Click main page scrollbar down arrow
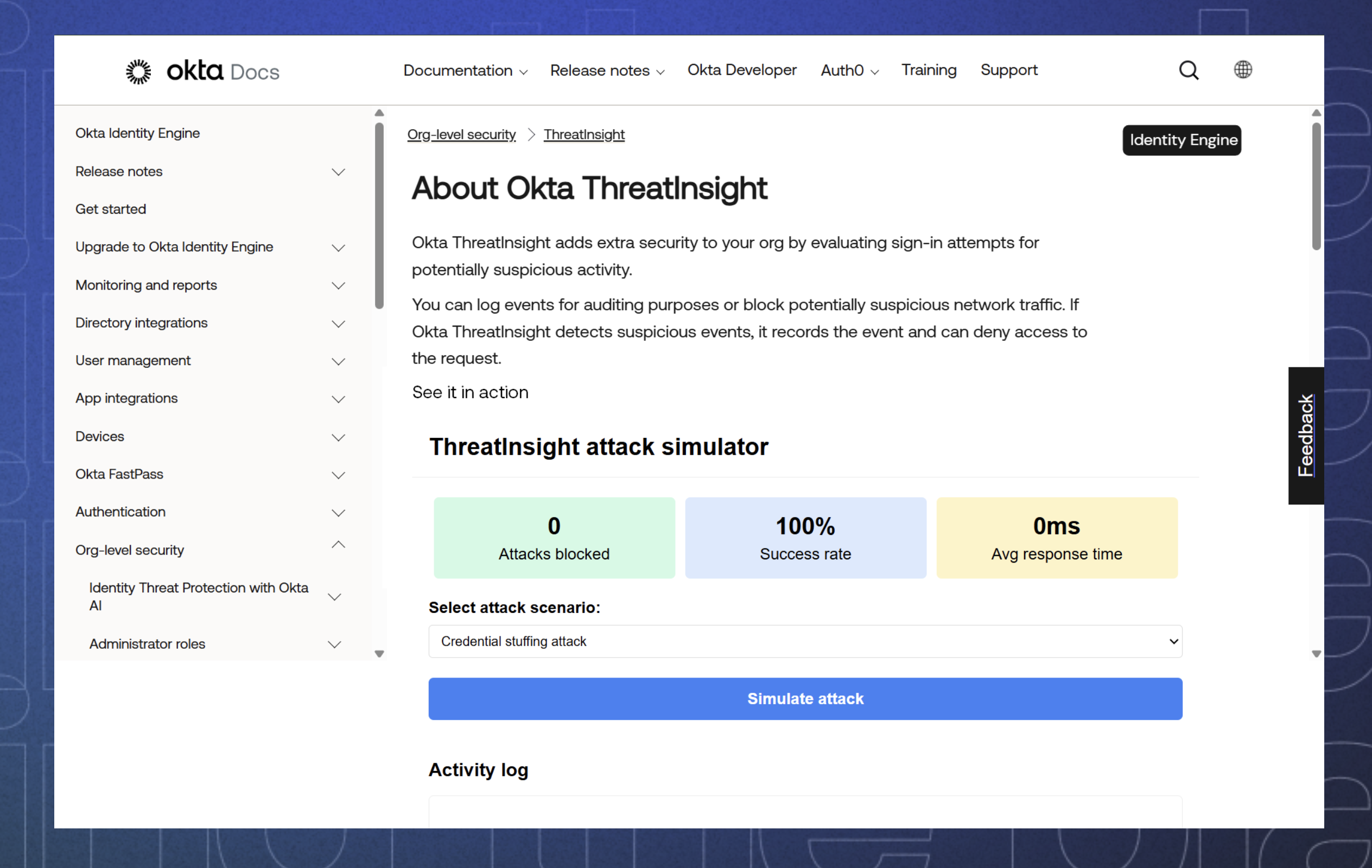Screen dimensions: 1372x868 coord(1316,654)
